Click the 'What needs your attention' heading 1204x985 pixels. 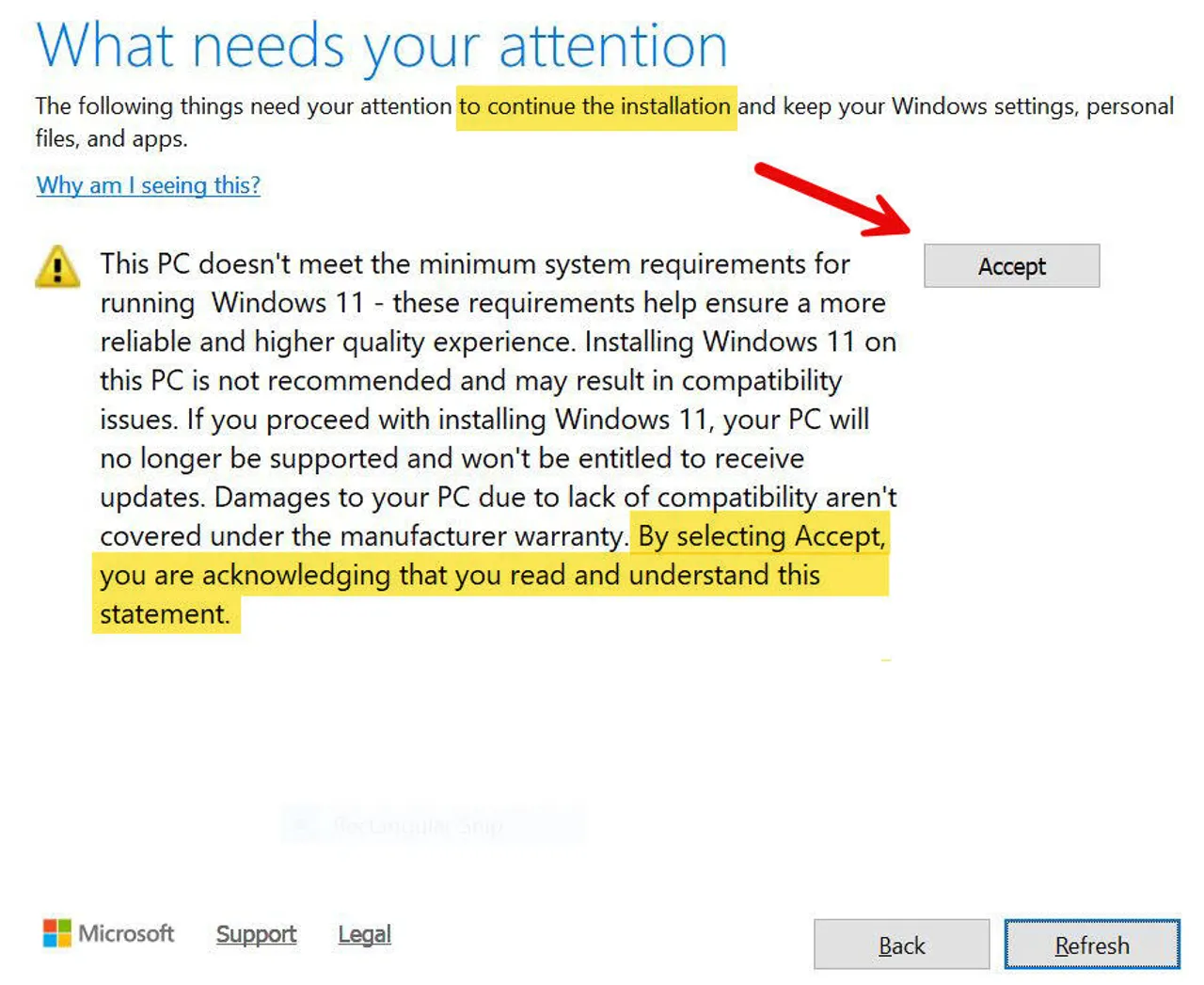[x=382, y=45]
